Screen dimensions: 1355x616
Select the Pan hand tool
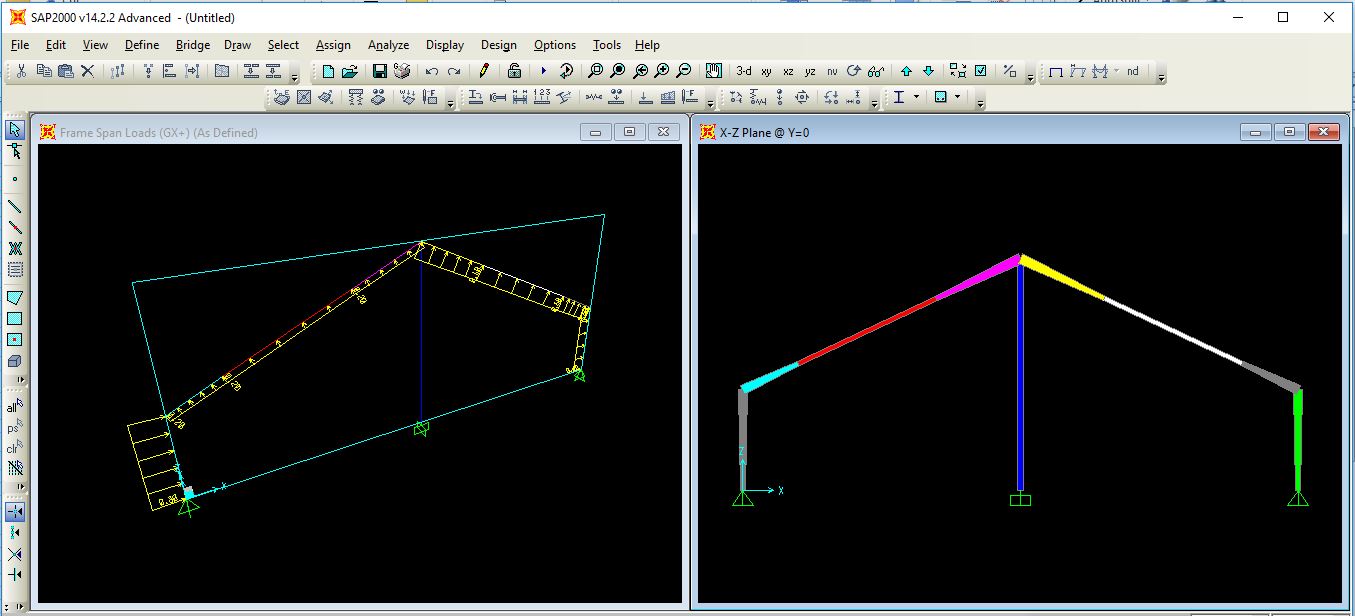tap(713, 71)
